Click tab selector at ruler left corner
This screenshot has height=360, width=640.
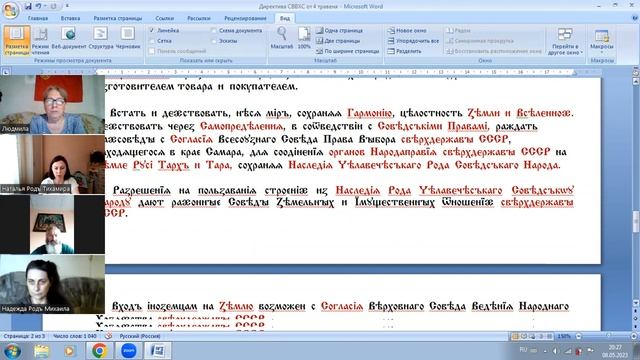click(6, 72)
